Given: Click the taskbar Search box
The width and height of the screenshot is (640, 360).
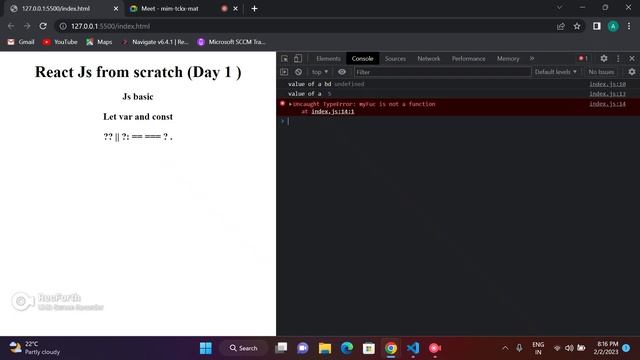Looking at the screenshot, I should (x=244, y=348).
